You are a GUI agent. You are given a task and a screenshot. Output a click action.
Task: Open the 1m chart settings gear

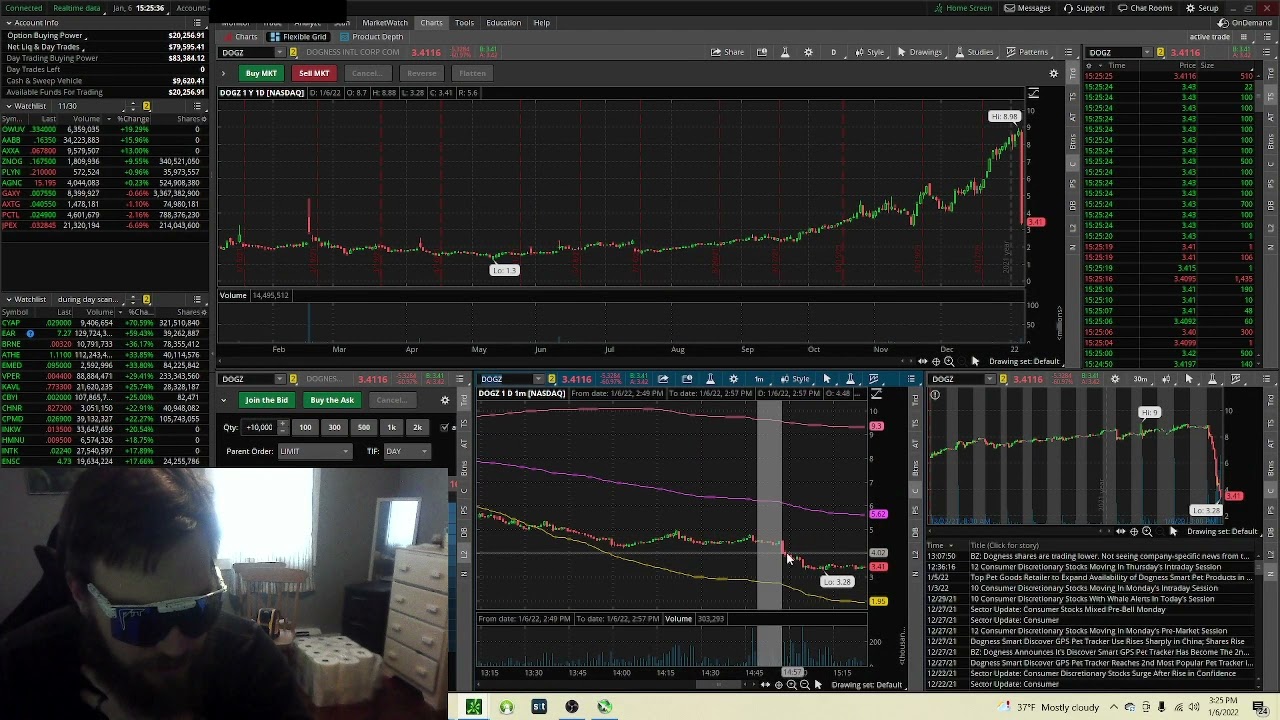734,379
